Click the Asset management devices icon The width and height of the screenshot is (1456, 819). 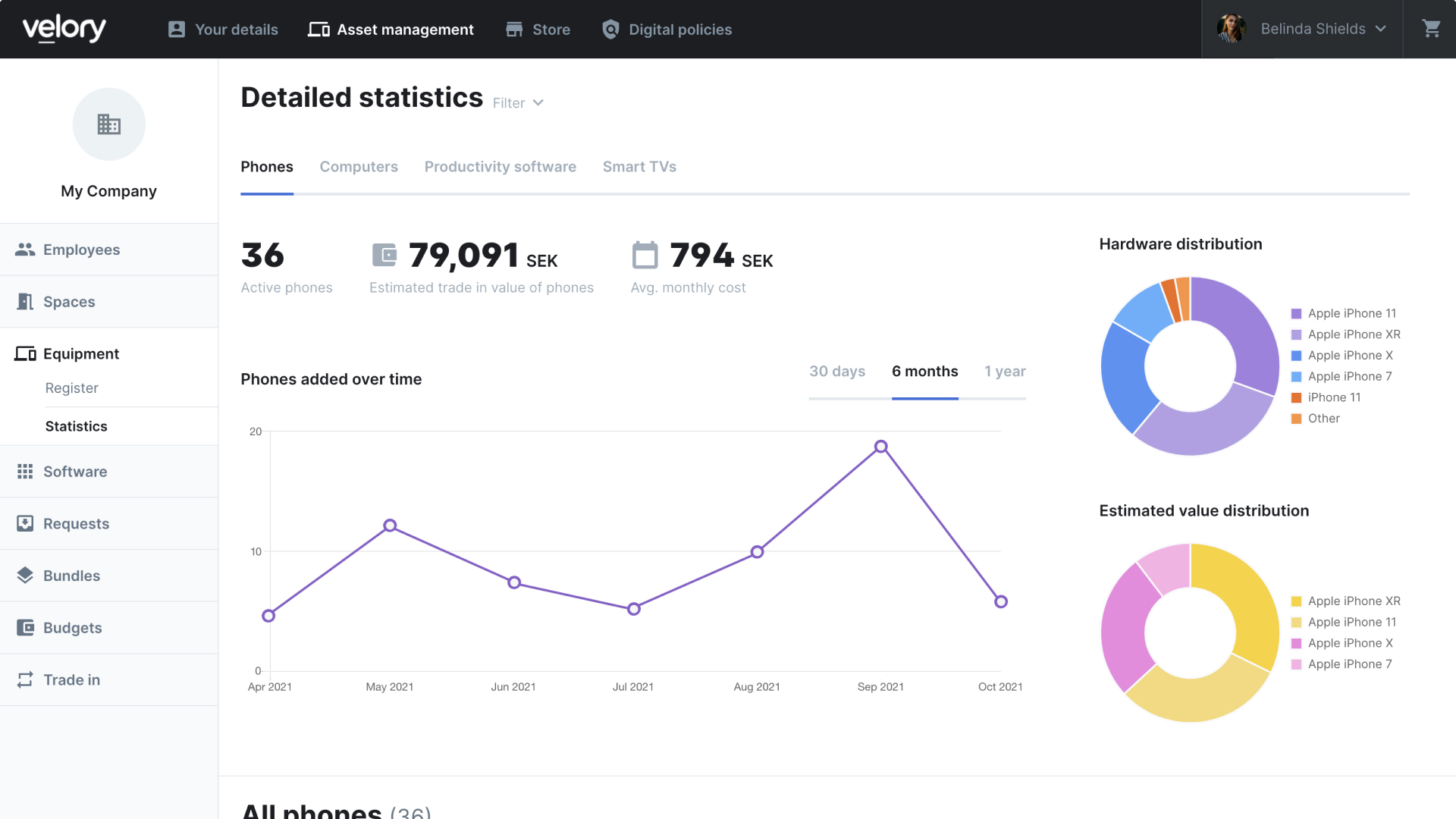pos(318,30)
